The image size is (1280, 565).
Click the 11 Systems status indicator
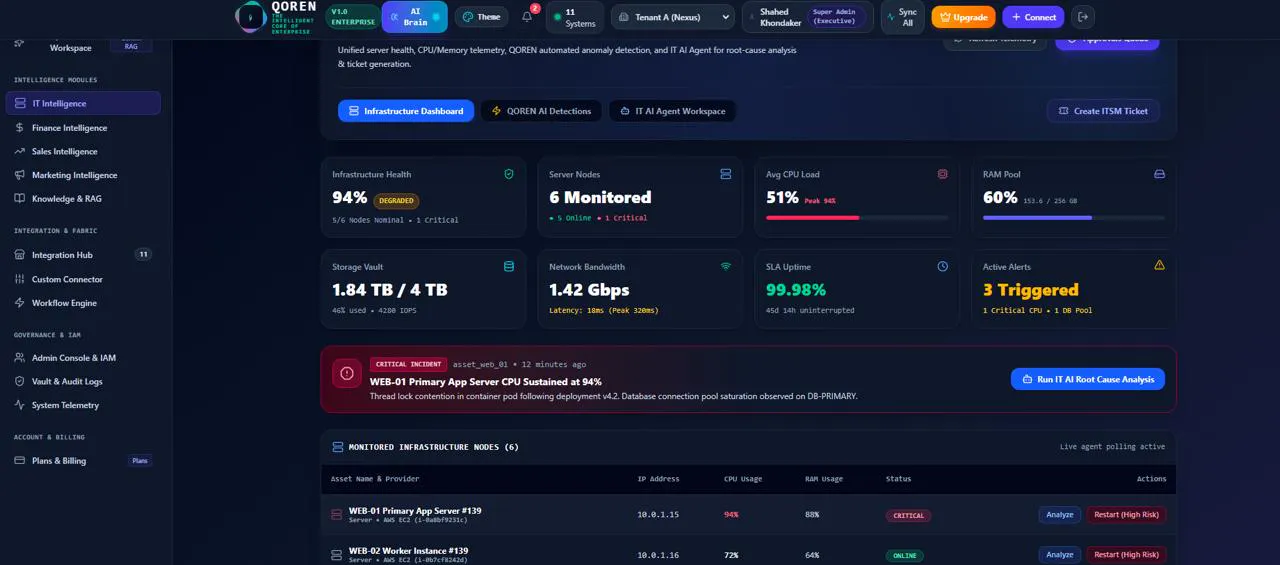[x=575, y=17]
